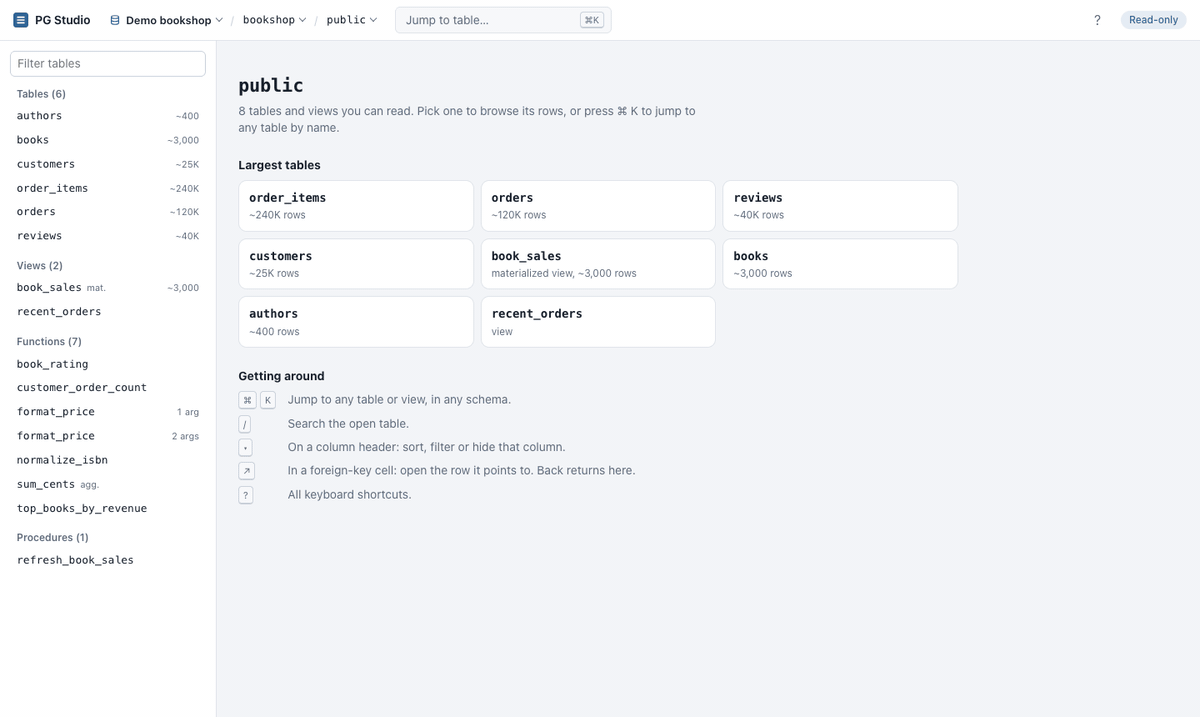Open sum_cents aggregate function
The image size is (1200, 717).
(108, 484)
